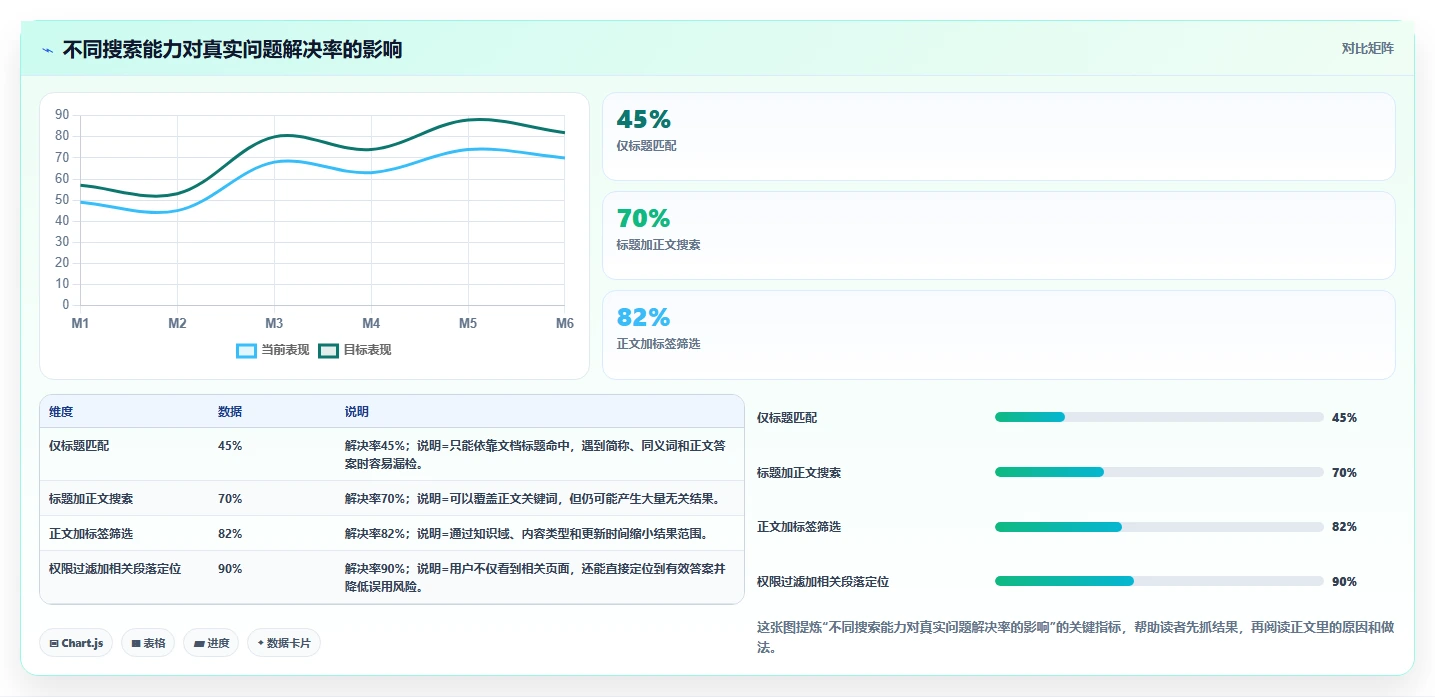The image size is (1435, 697).
Task: Click the 说明 column header
Action: point(357,412)
